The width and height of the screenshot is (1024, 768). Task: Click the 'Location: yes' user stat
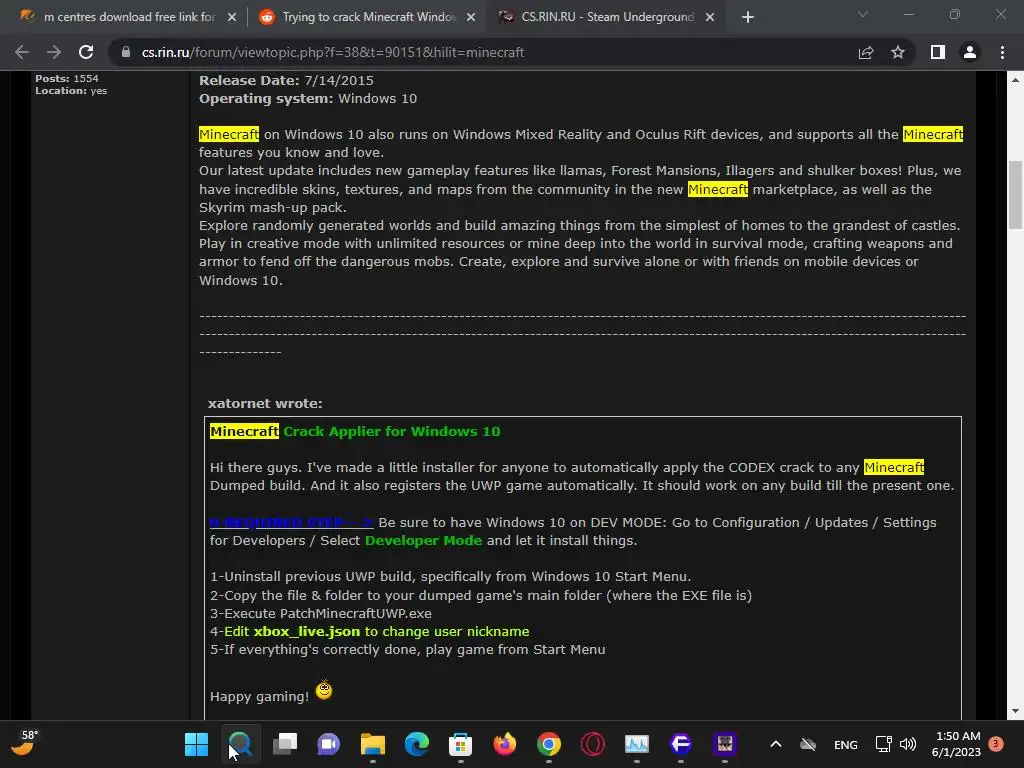point(71,91)
